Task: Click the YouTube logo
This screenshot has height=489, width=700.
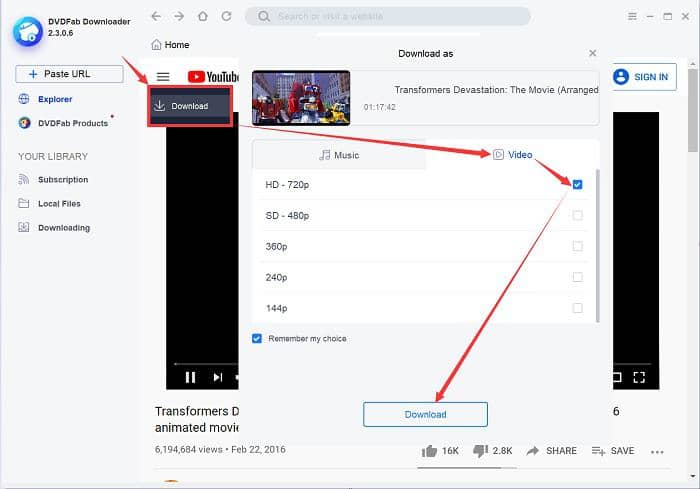Action: pos(213,77)
